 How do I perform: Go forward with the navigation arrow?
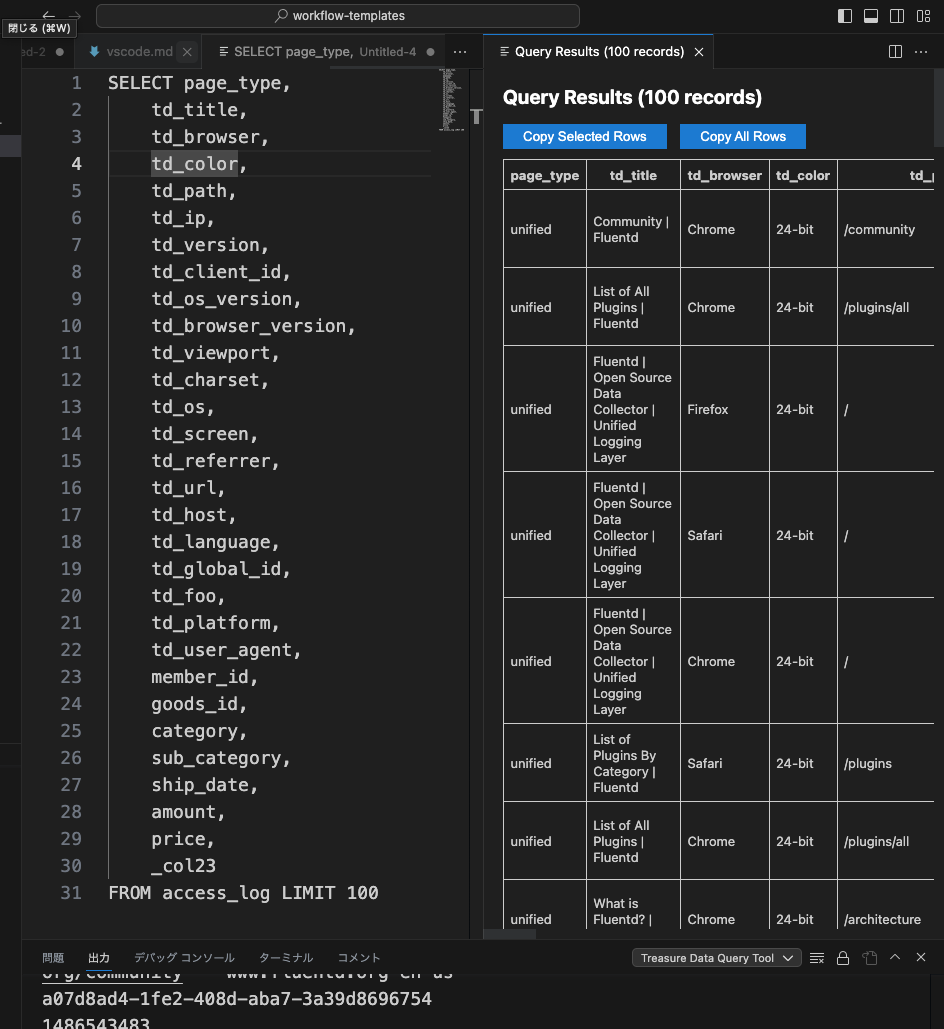pyautogui.click(x=72, y=16)
